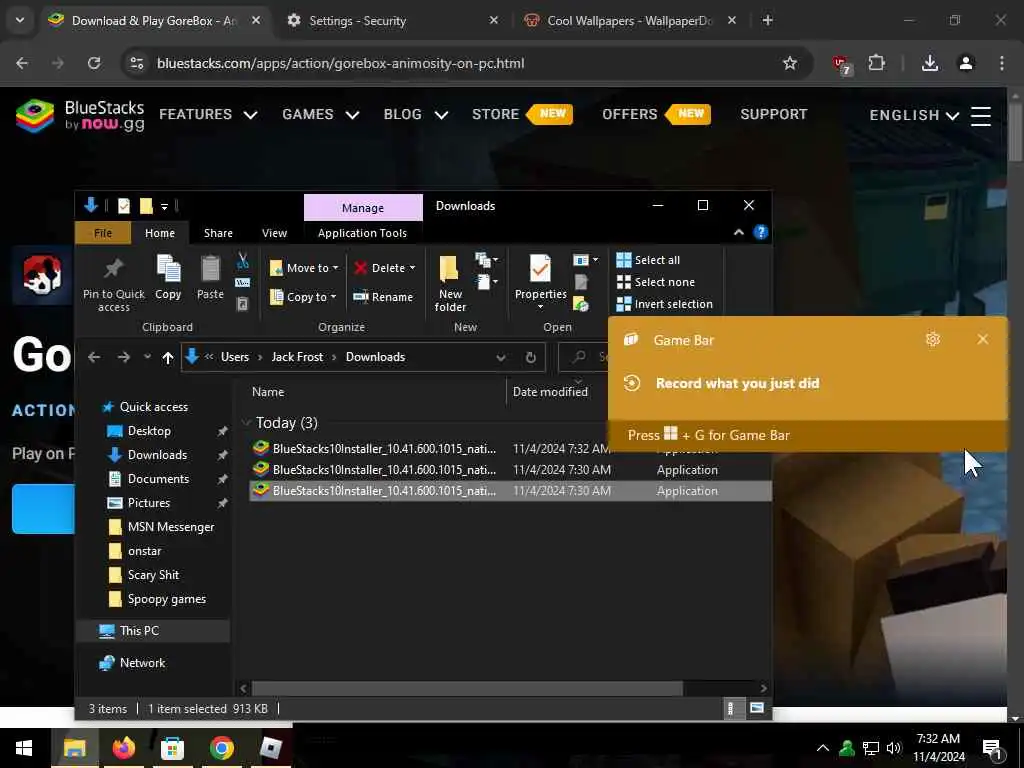Open Chrome profile icon
The height and width of the screenshot is (768, 1024).
[x=966, y=63]
